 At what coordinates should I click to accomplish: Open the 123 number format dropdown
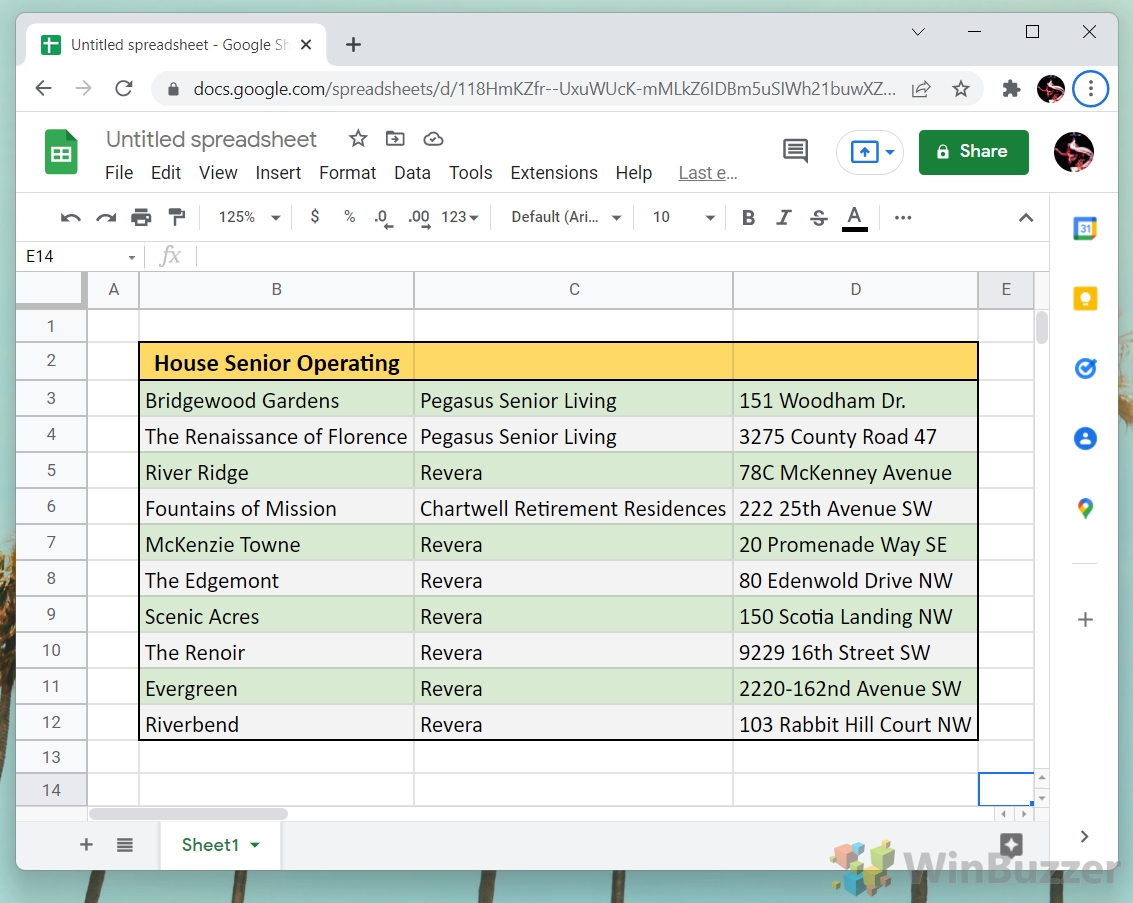(x=460, y=217)
